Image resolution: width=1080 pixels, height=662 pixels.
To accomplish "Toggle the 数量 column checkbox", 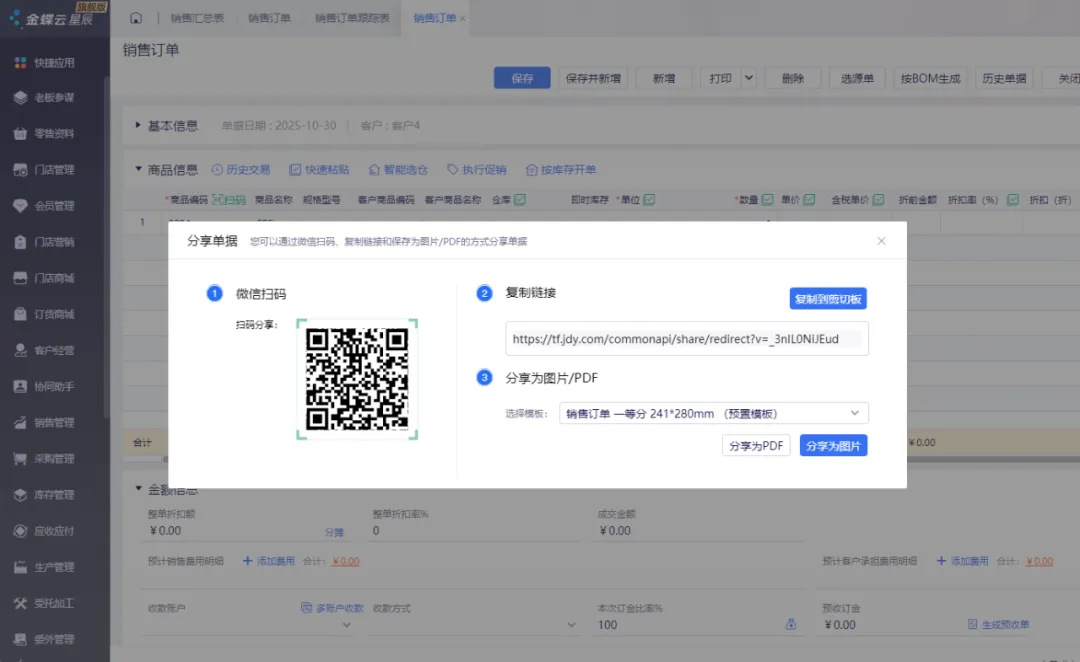I will pos(767,200).
